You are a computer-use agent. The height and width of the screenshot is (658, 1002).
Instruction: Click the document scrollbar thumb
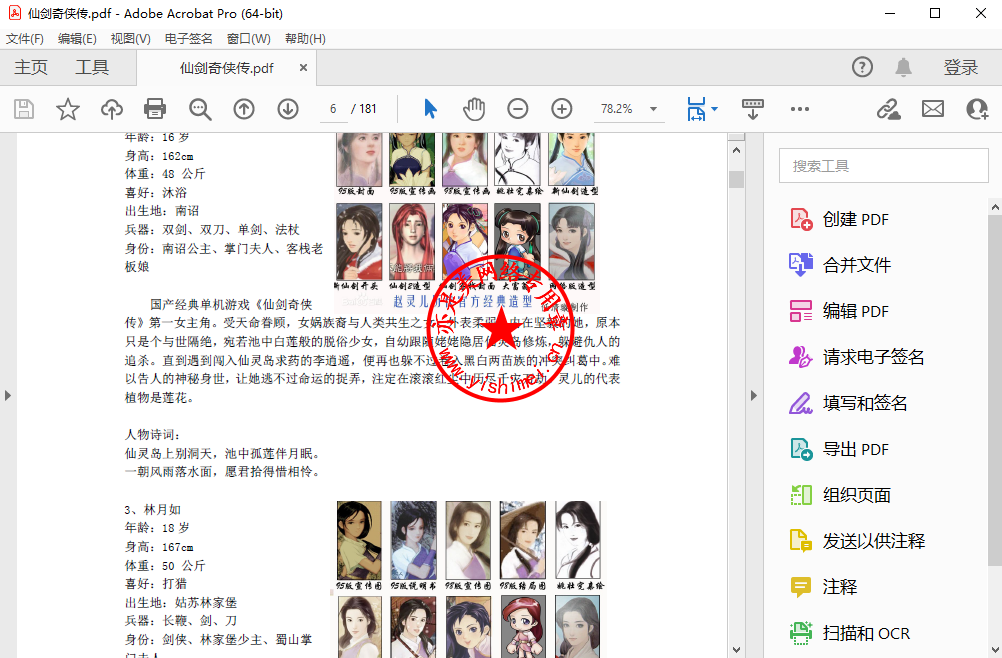click(x=736, y=180)
